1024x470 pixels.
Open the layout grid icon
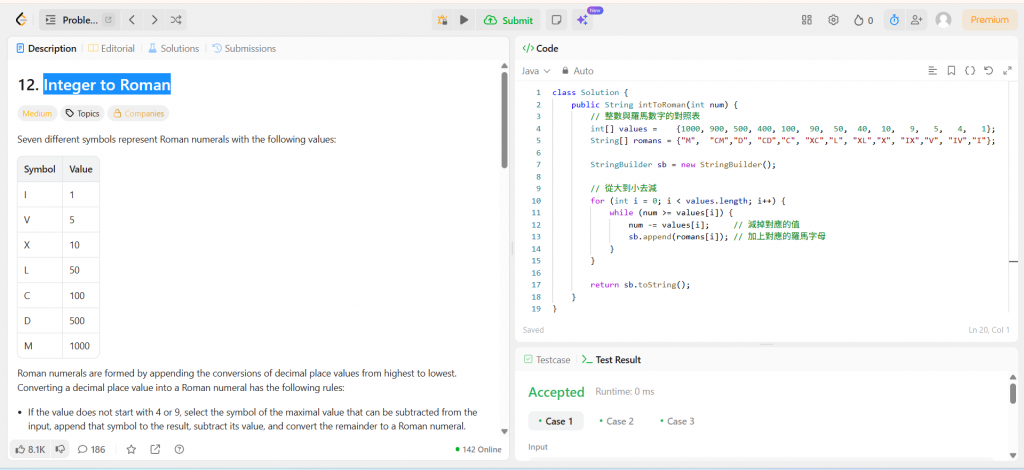click(x=807, y=20)
